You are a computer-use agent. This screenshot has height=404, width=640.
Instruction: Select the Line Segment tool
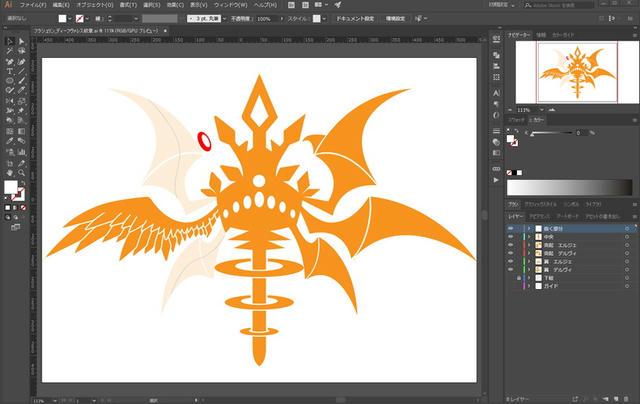pyautogui.click(x=21, y=71)
